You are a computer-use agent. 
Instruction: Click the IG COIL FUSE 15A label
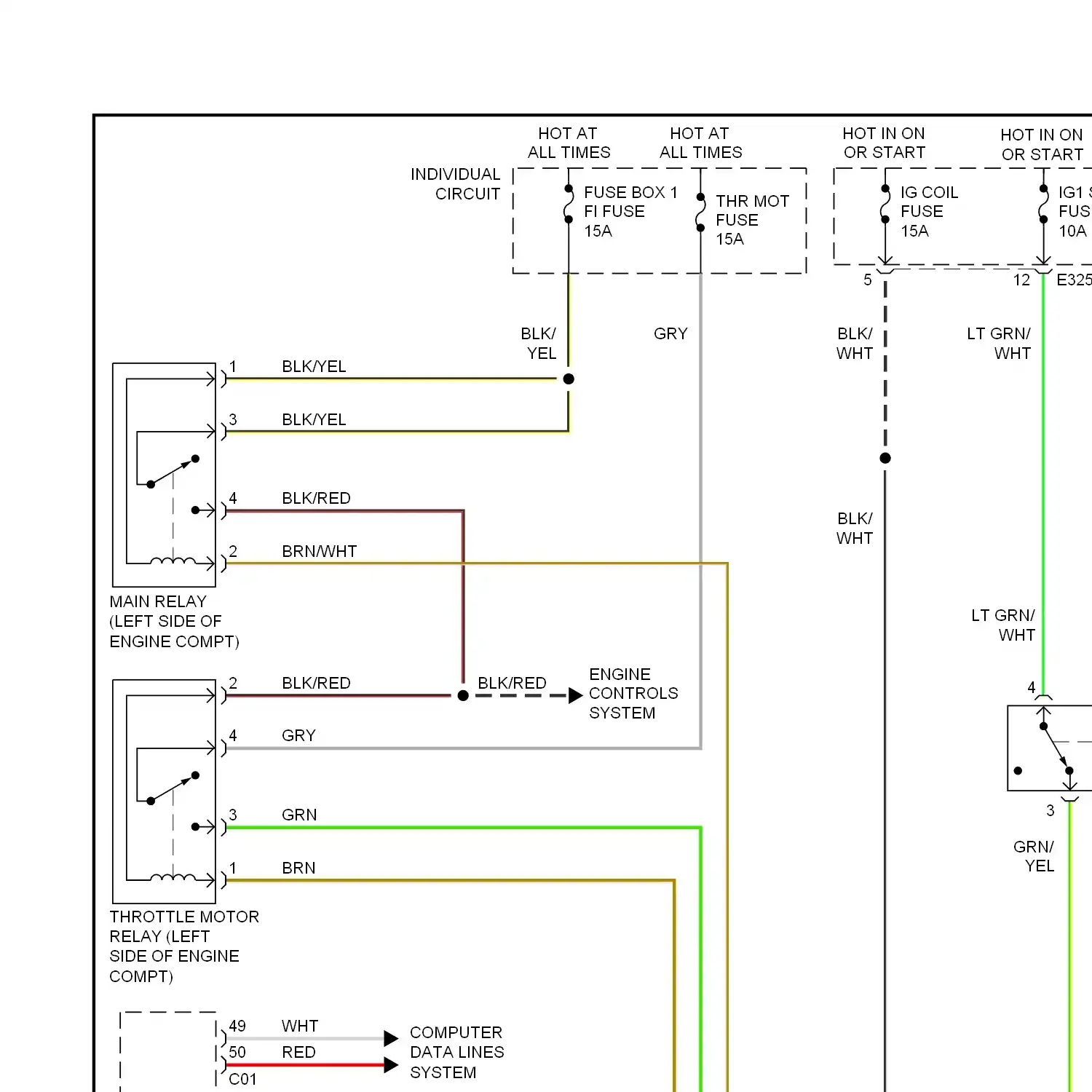pyautogui.click(x=929, y=211)
